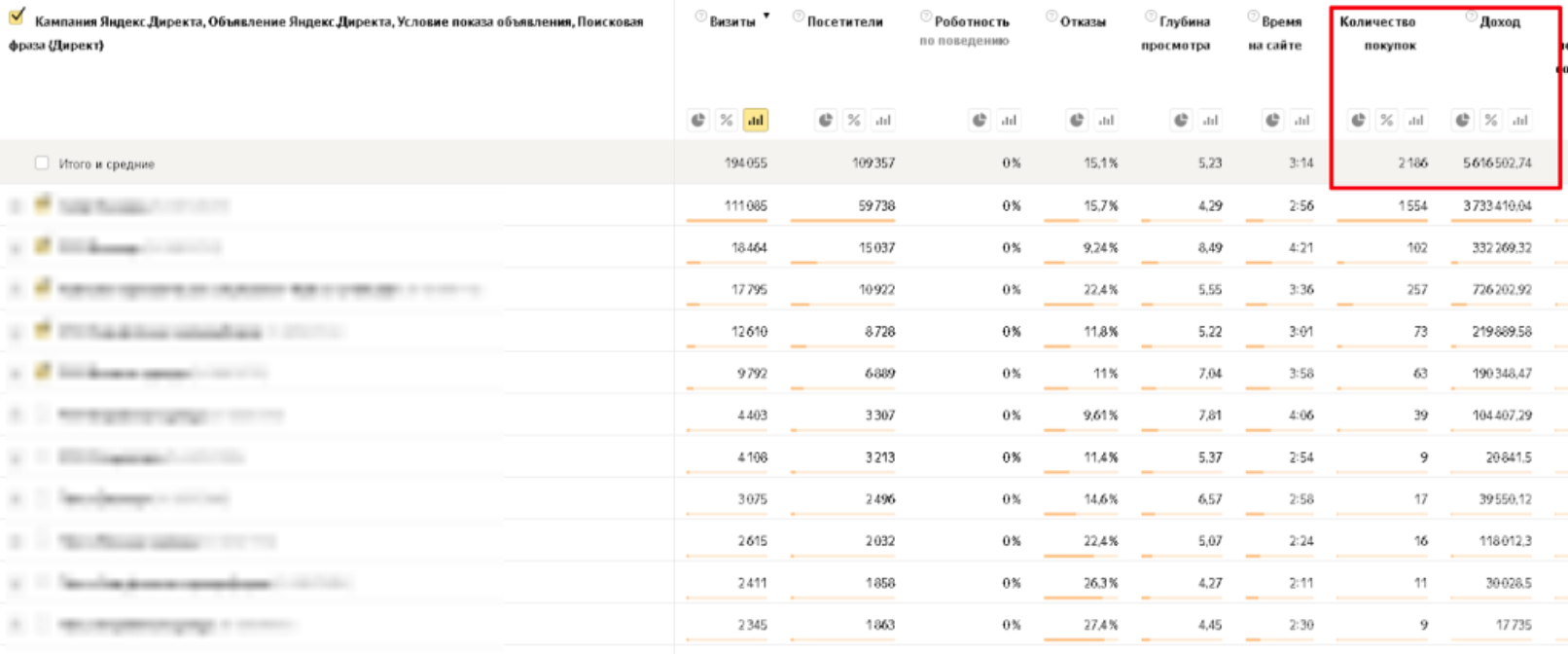Show pie chart for Доход column
The height and width of the screenshot is (654, 1568).
pyautogui.click(x=1463, y=120)
